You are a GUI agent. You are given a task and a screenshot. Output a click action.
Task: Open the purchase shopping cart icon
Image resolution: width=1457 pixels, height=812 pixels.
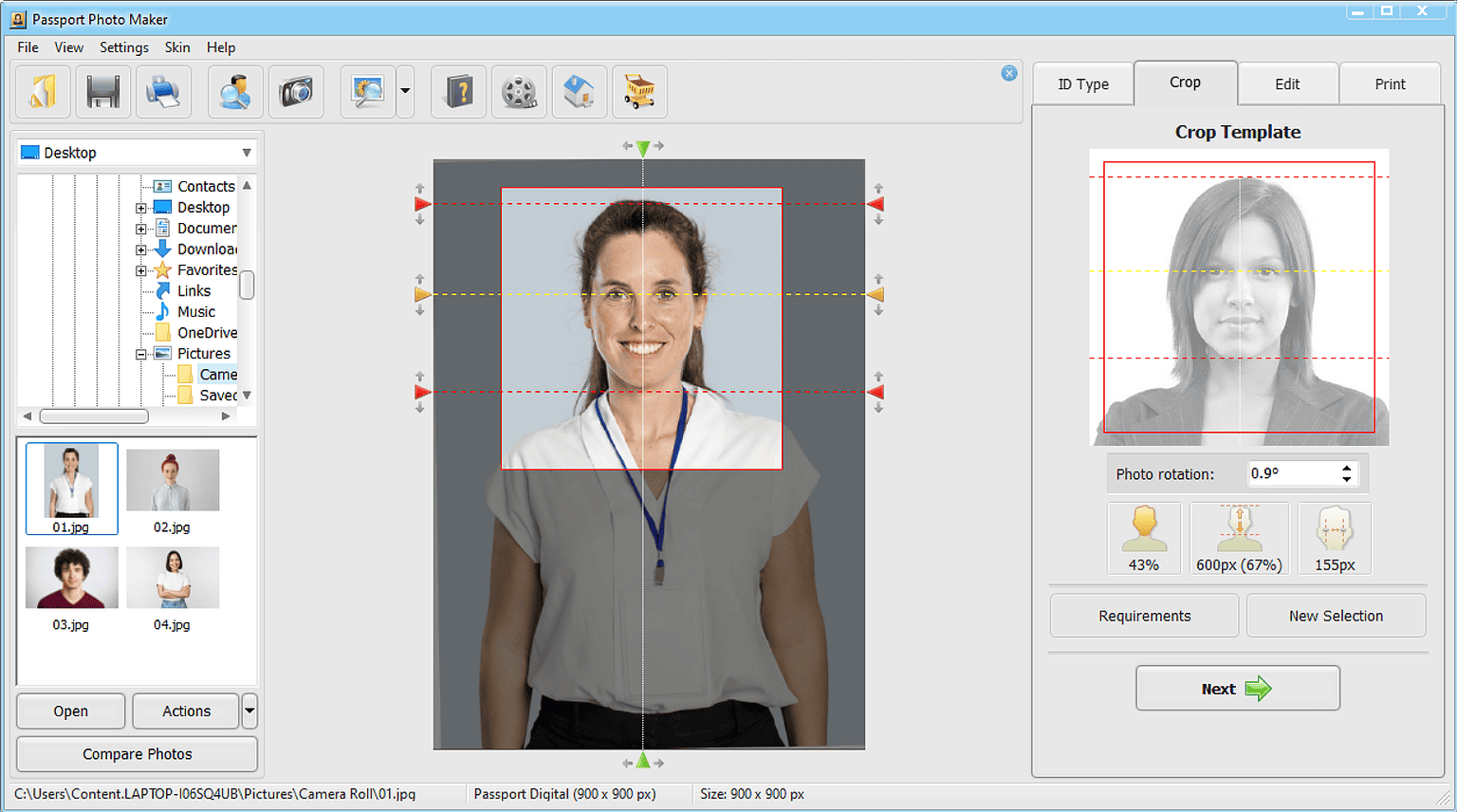[x=640, y=91]
